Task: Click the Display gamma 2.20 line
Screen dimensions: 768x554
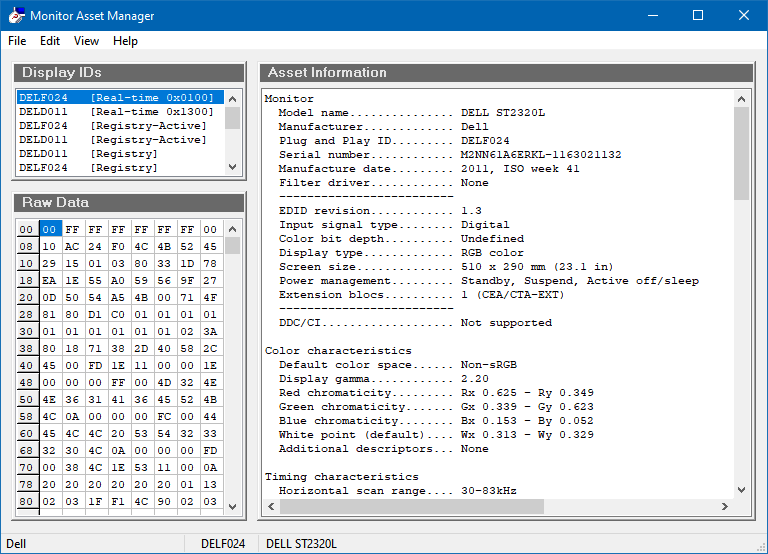Action: (x=384, y=379)
